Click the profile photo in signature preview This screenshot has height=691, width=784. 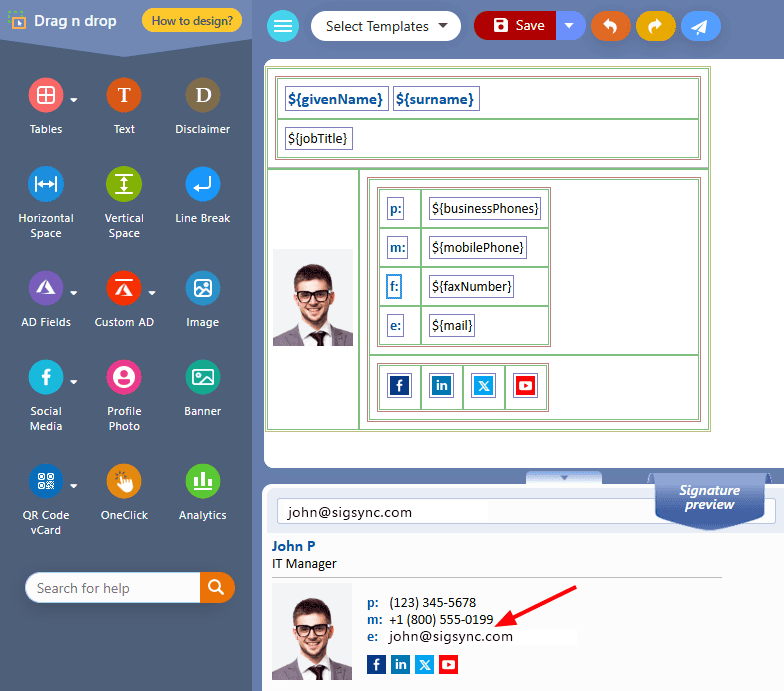(x=312, y=632)
